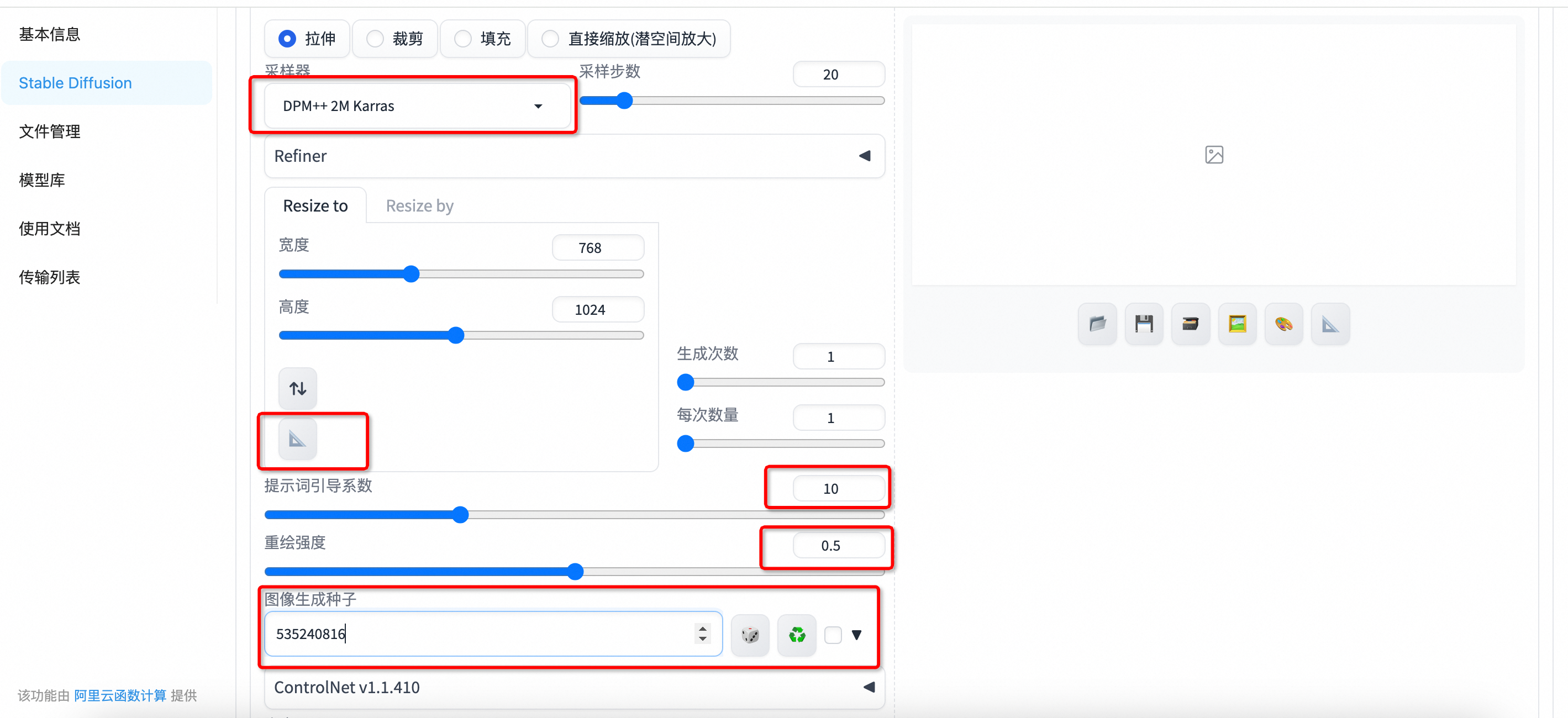Viewport: 1568px width, 718px height.
Task: Tick the extra seed checkbox
Action: pyautogui.click(x=833, y=635)
